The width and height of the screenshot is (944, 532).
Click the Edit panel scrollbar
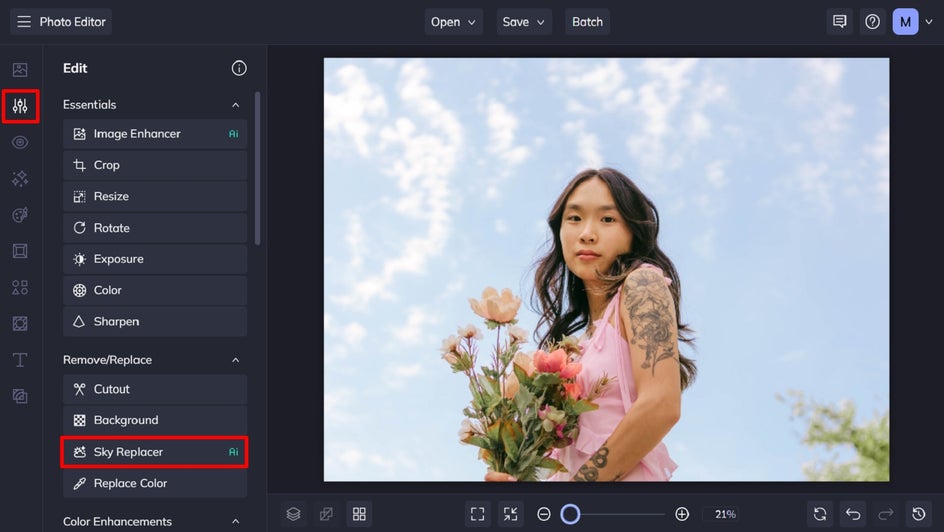(257, 169)
